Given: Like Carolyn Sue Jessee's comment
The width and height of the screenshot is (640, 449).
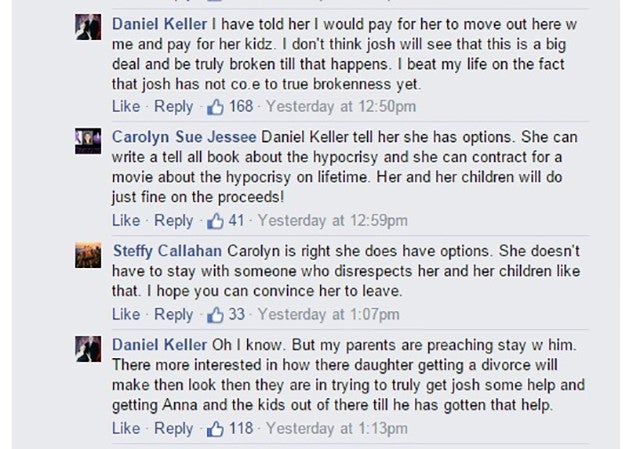Looking at the screenshot, I should point(126,220).
